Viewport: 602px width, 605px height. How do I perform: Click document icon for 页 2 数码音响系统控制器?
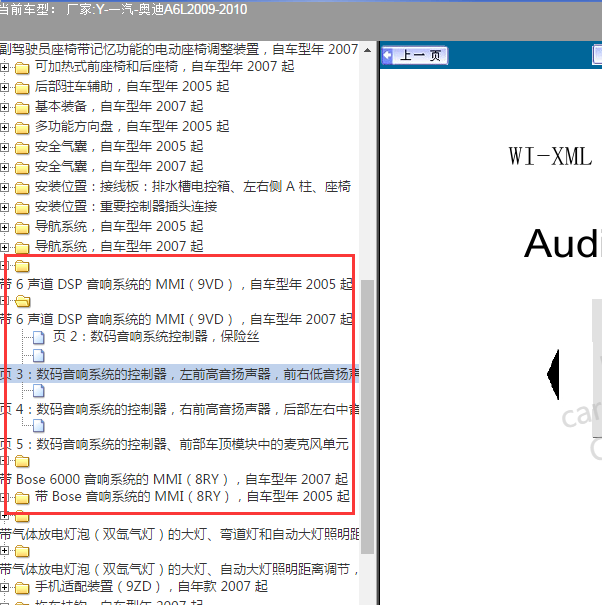pyautogui.click(x=39, y=337)
